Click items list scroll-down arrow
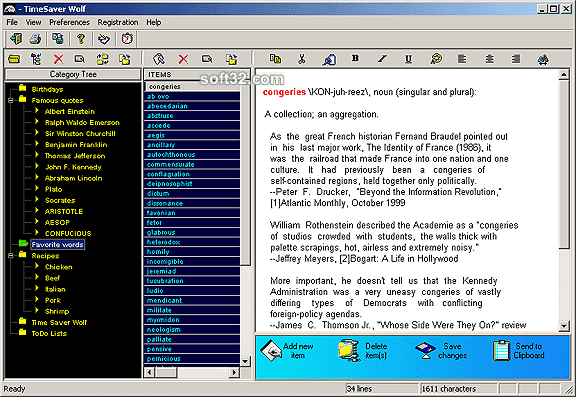The height and width of the screenshot is (397, 576). click(245, 361)
